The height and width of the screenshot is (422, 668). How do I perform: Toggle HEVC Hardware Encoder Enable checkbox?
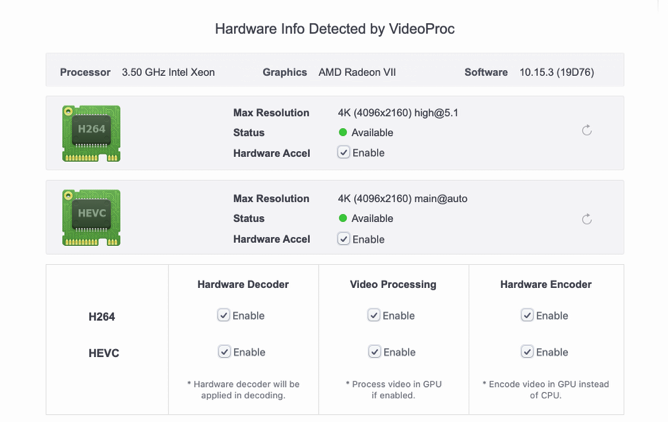527,352
